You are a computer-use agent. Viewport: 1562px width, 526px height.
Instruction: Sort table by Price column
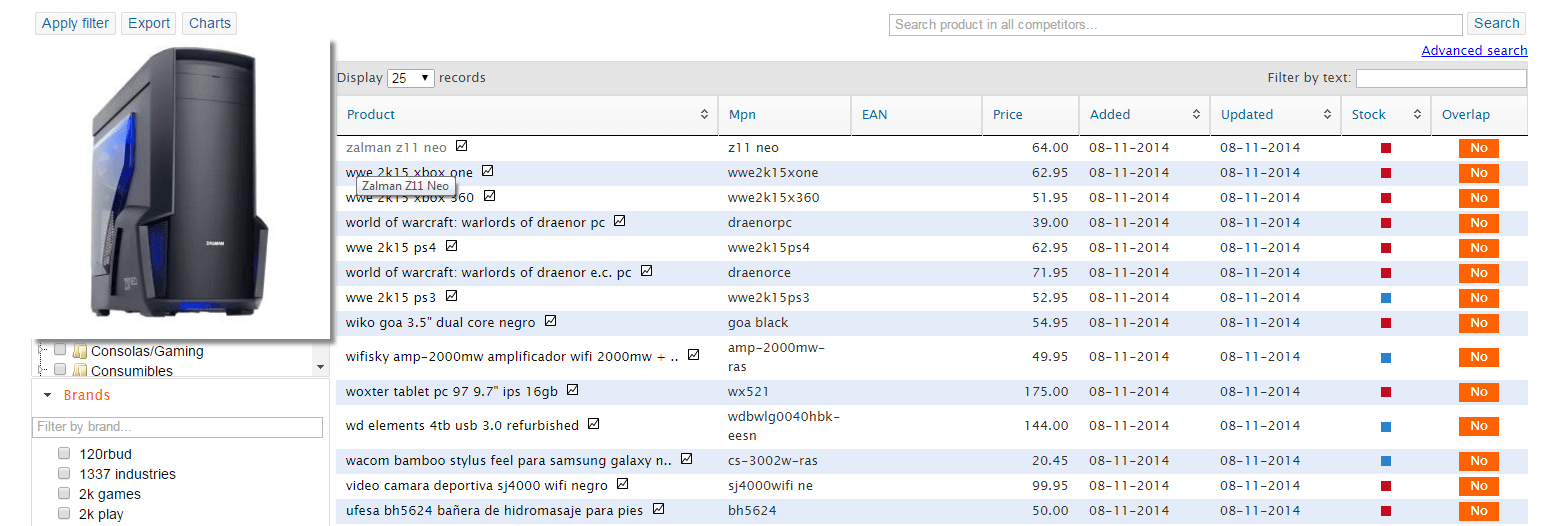coord(1030,115)
